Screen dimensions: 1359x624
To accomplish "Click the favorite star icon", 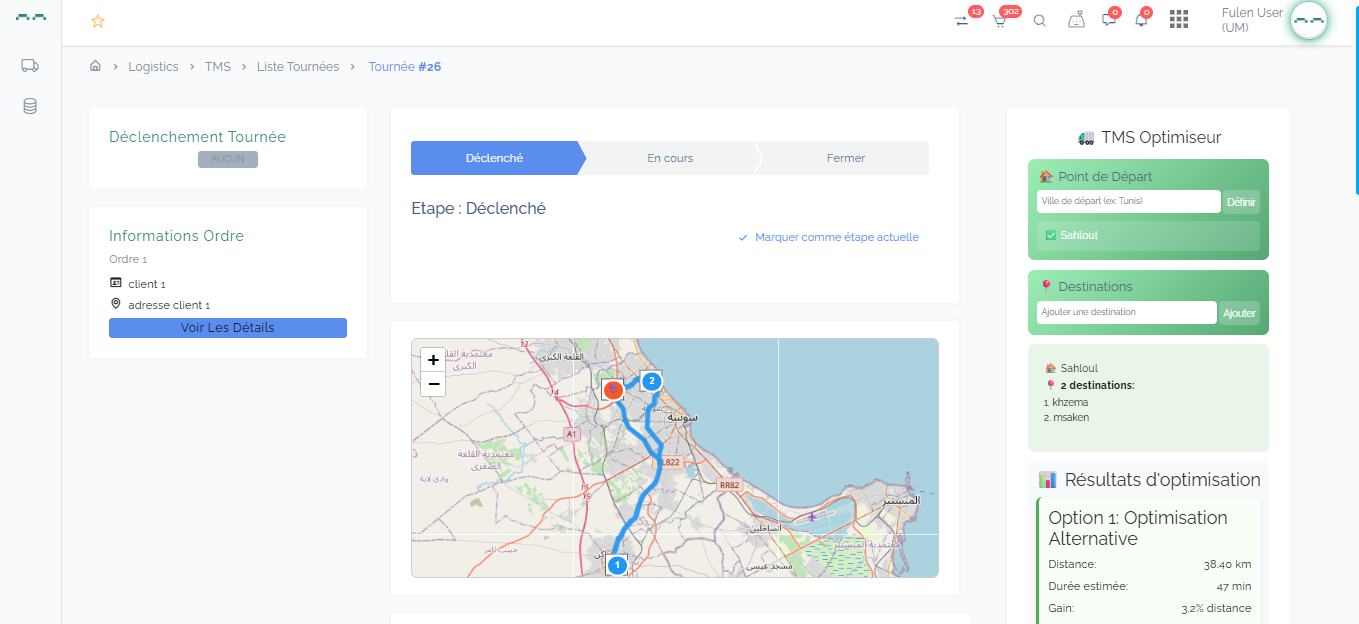I will click(97, 21).
